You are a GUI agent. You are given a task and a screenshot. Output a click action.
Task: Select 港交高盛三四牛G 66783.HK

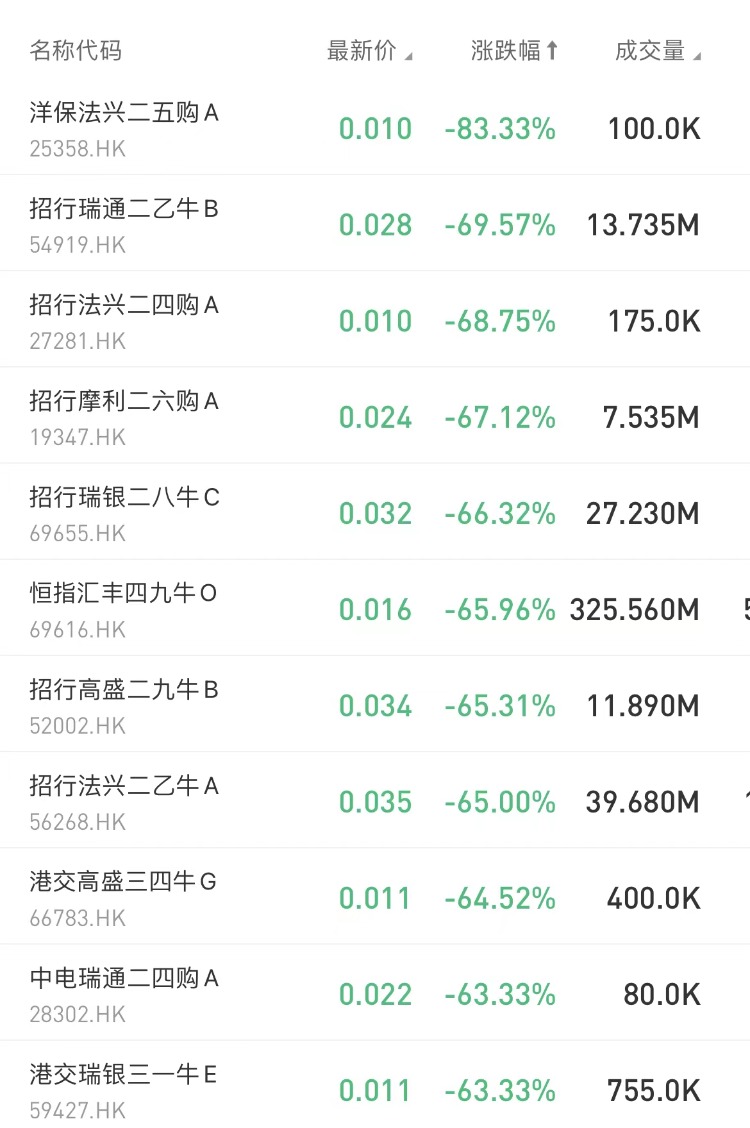click(x=375, y=897)
